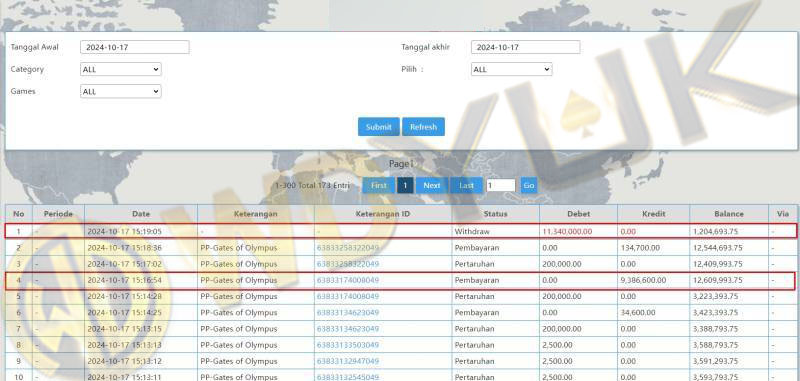
Task: Select debet amount 11,340,000.00
Action: (x=567, y=232)
